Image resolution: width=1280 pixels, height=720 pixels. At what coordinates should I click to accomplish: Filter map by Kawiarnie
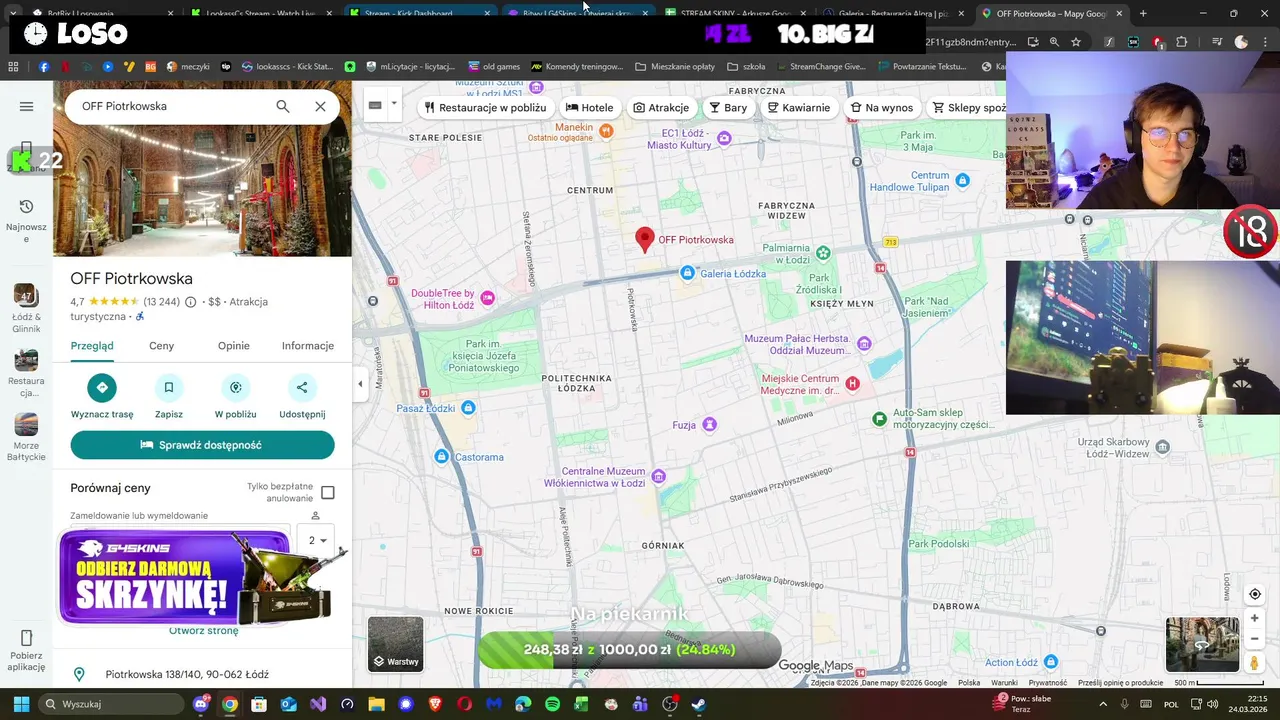(799, 108)
